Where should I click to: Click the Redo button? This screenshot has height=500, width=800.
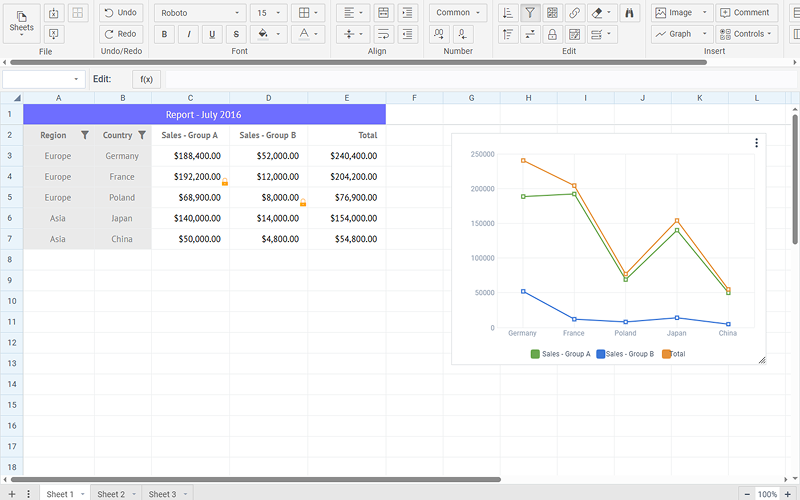click(x=121, y=34)
